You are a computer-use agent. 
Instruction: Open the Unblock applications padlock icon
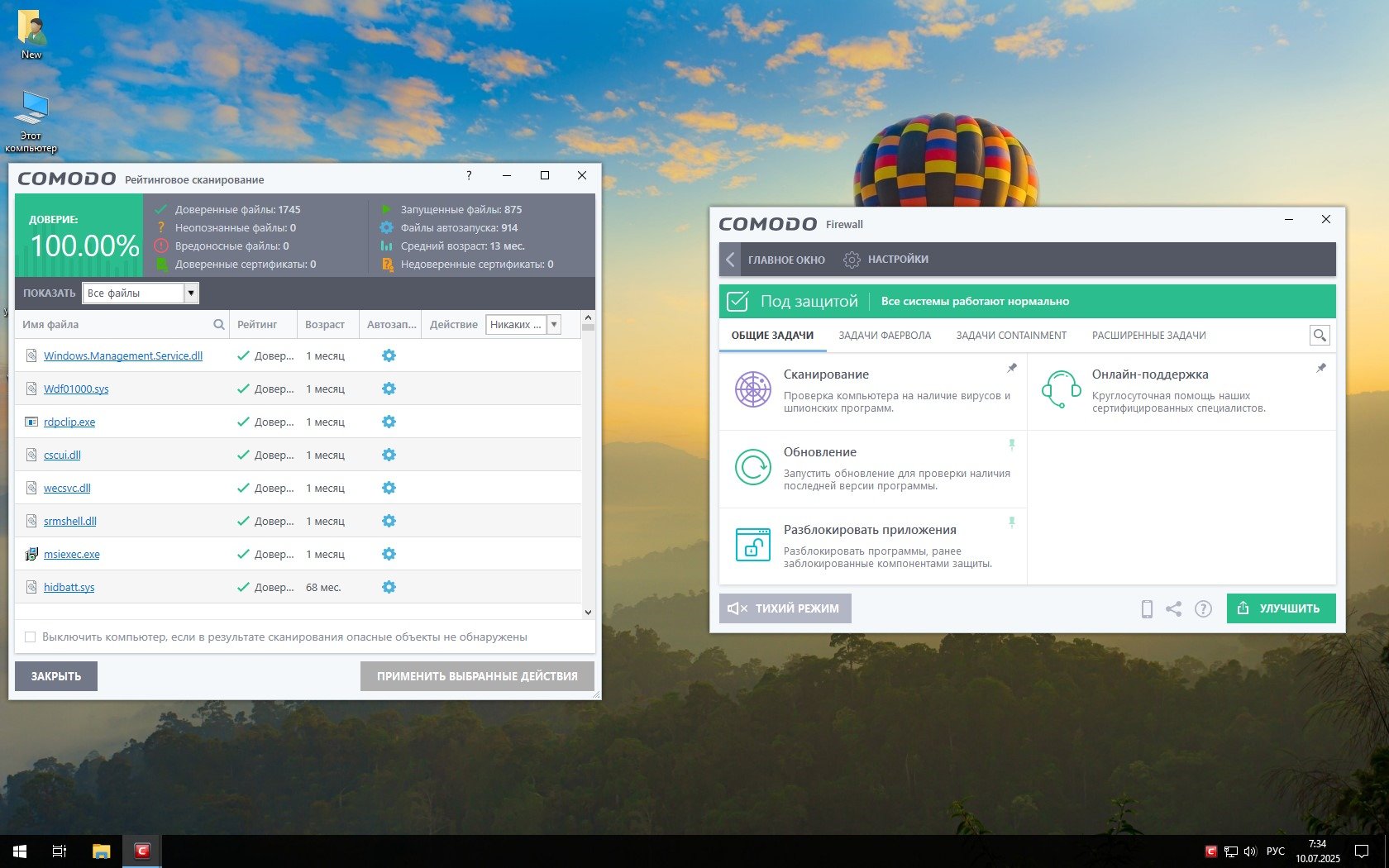point(753,545)
